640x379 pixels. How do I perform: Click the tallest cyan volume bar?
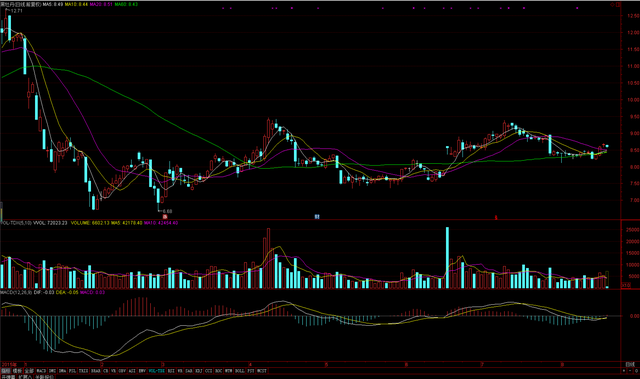[x=447, y=258]
